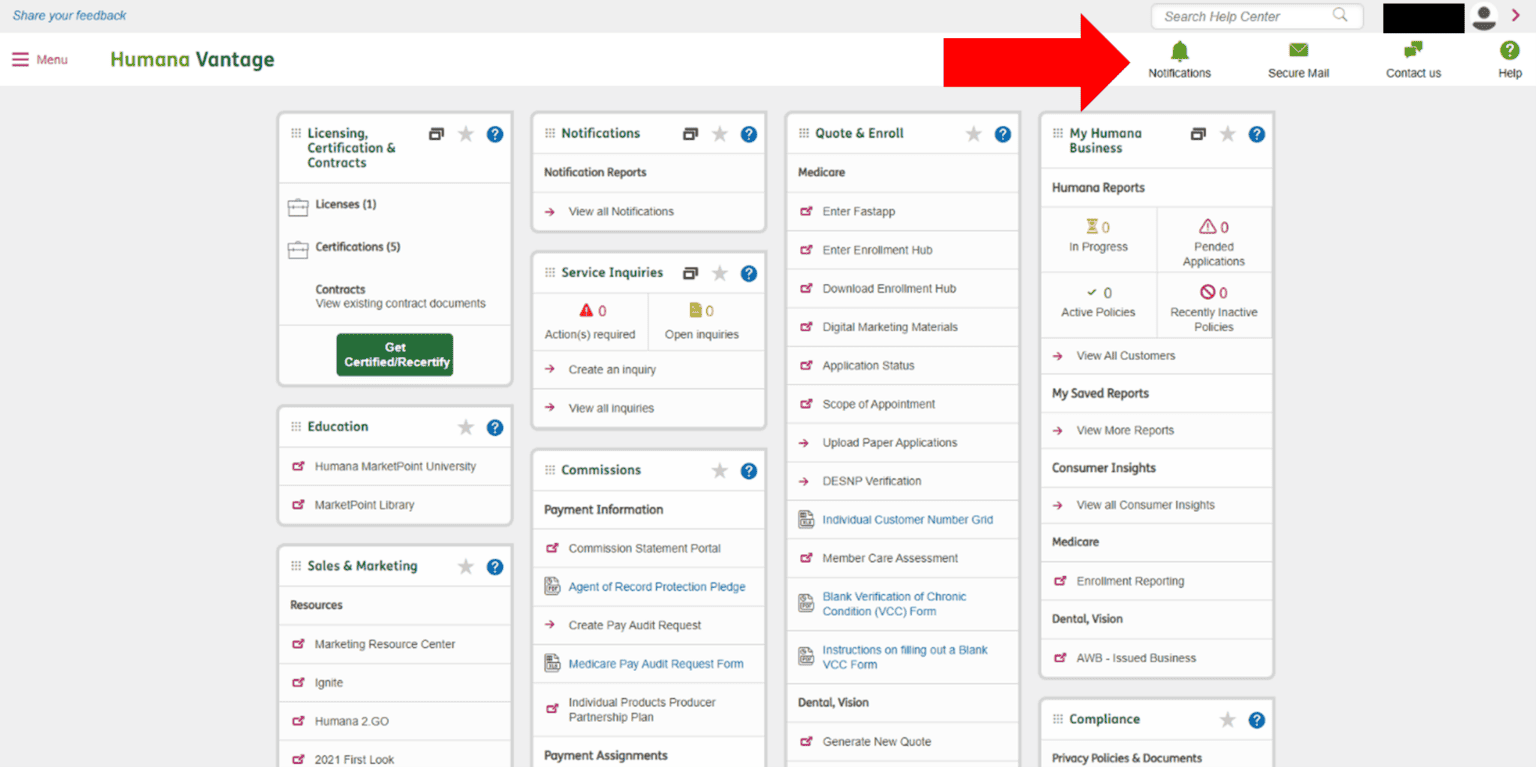Toggle the star on Sales & Marketing tile
The image size is (1536, 767).
pos(465,566)
